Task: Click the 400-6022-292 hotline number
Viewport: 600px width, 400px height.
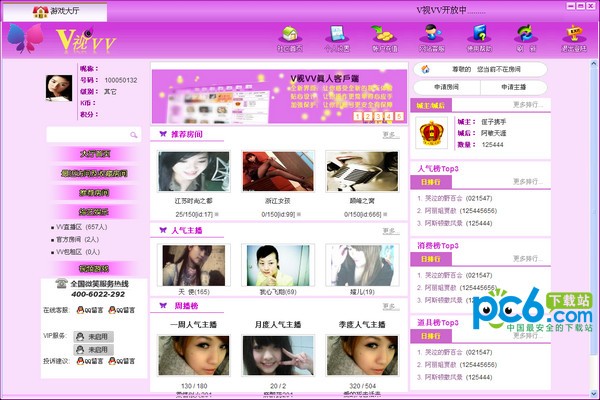Action: point(98,294)
